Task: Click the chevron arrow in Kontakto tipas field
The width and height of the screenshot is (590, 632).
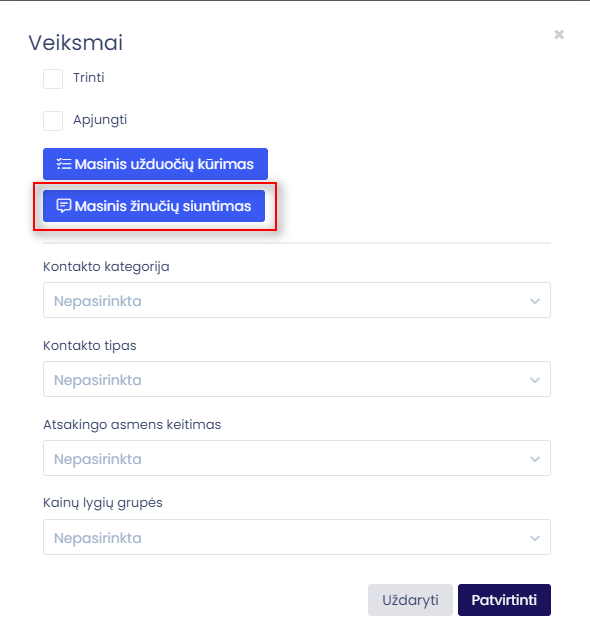Action: (x=535, y=380)
